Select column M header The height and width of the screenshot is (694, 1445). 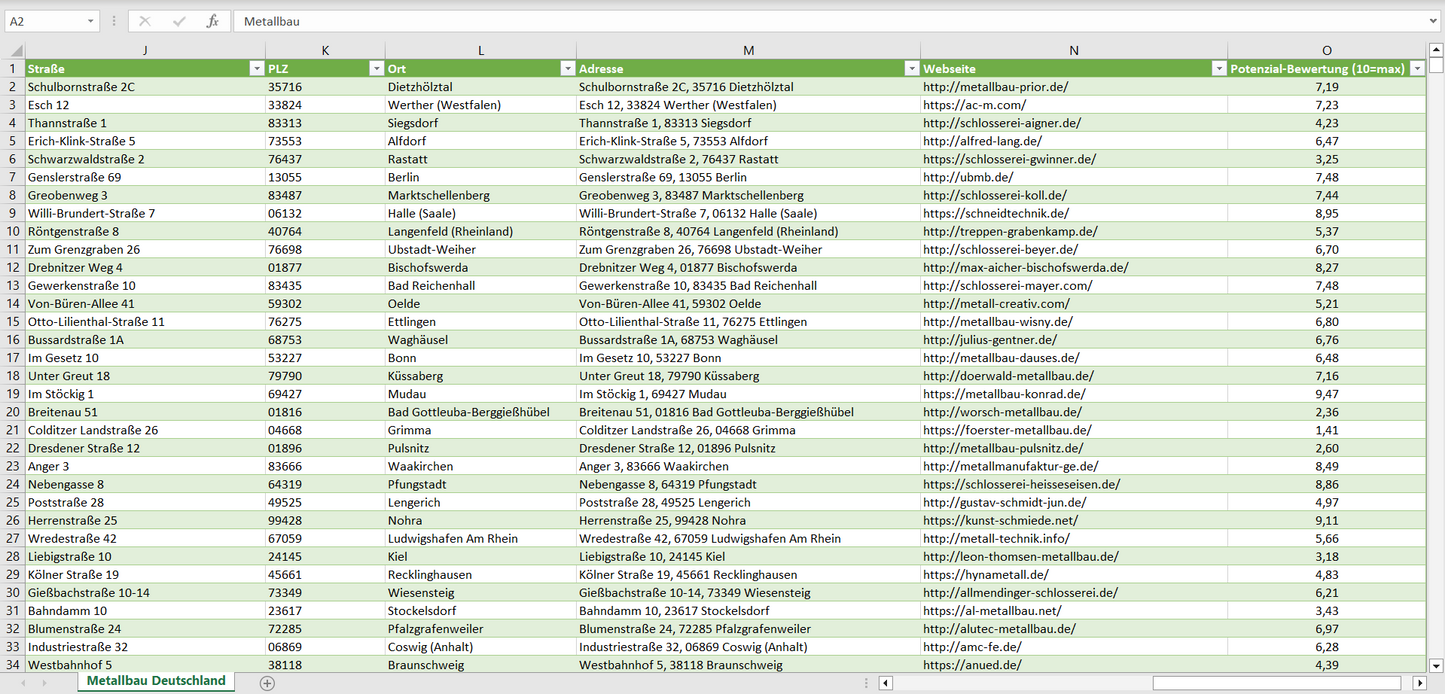tap(748, 50)
